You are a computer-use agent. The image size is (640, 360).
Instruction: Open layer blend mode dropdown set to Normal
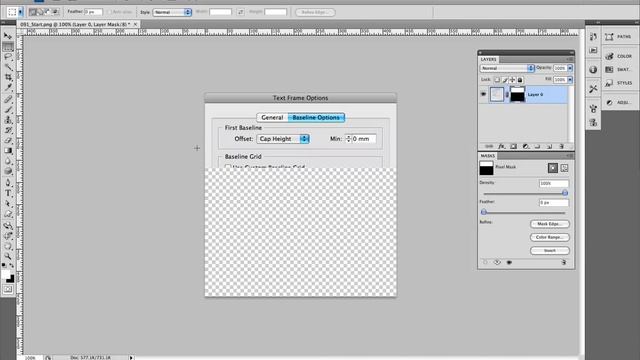[x=507, y=68]
